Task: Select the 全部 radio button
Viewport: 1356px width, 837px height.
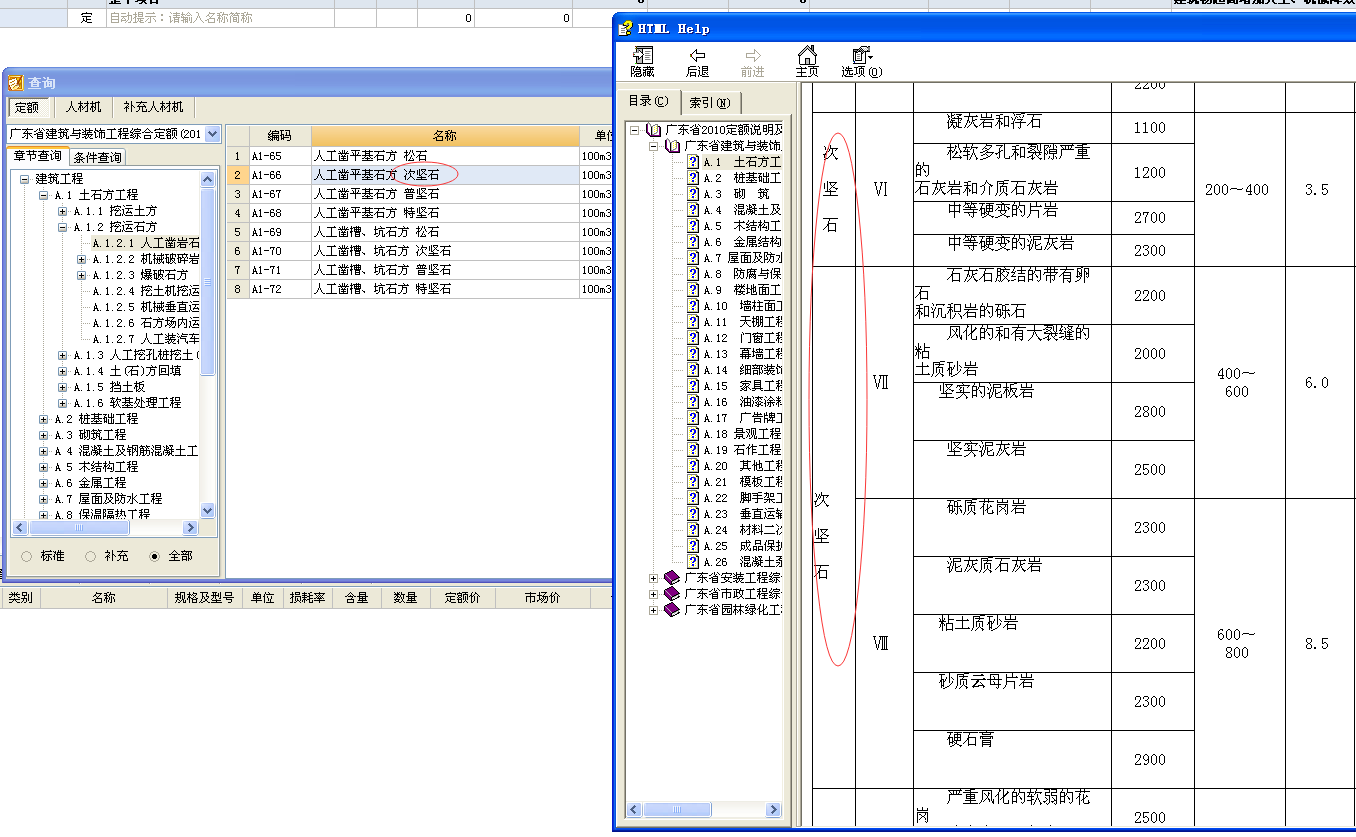Action: [155, 556]
